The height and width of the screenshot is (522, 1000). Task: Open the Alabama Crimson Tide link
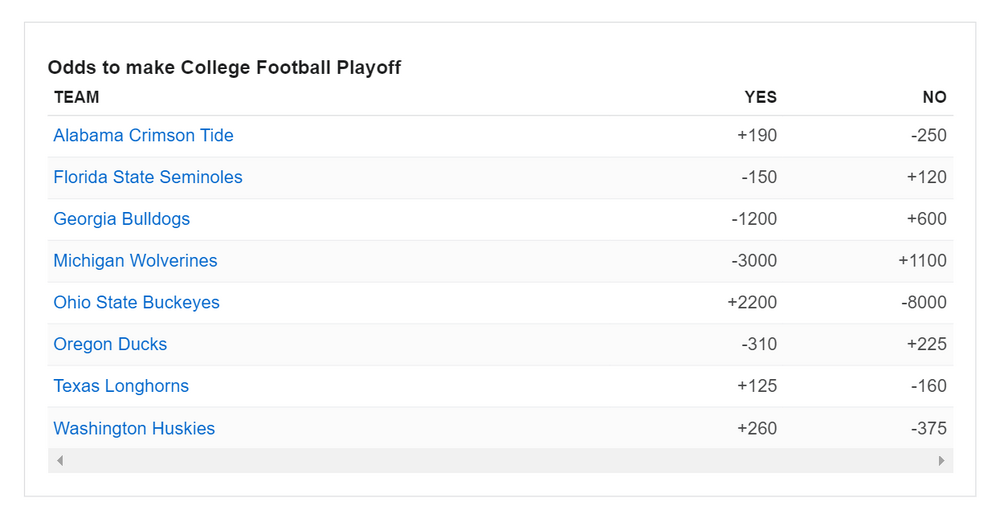143,136
